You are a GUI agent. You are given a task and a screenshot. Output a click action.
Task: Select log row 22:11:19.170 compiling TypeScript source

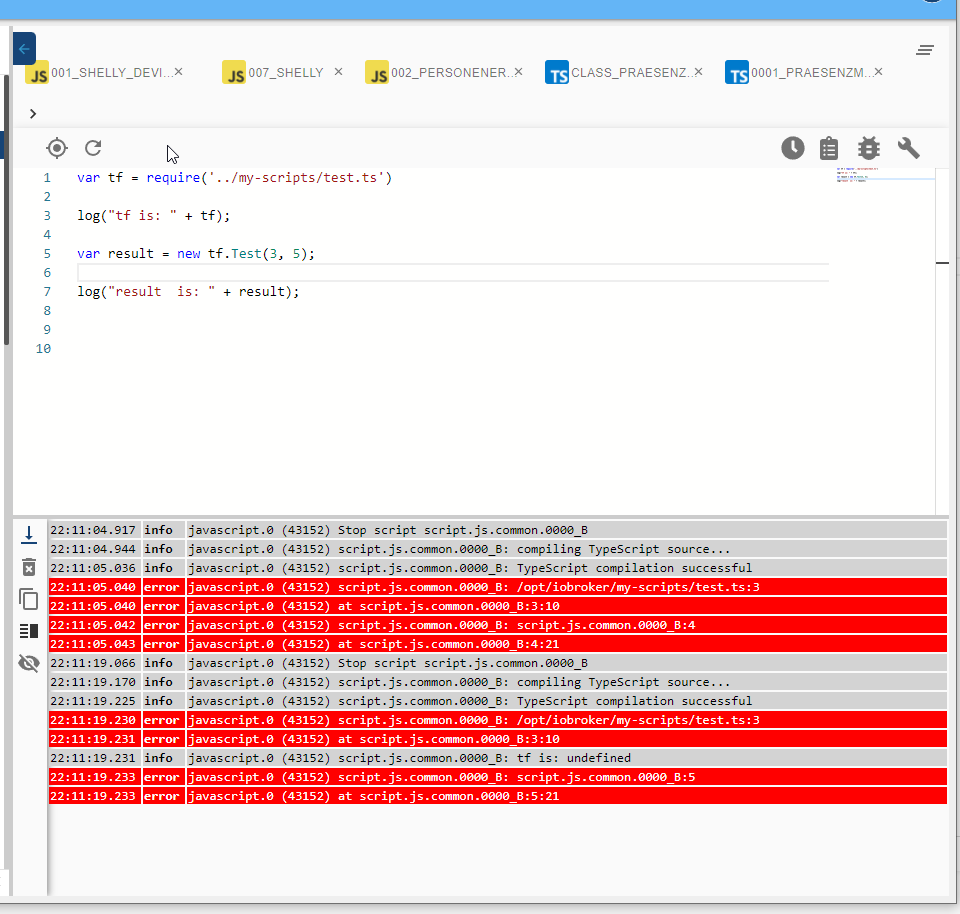[x=498, y=682]
